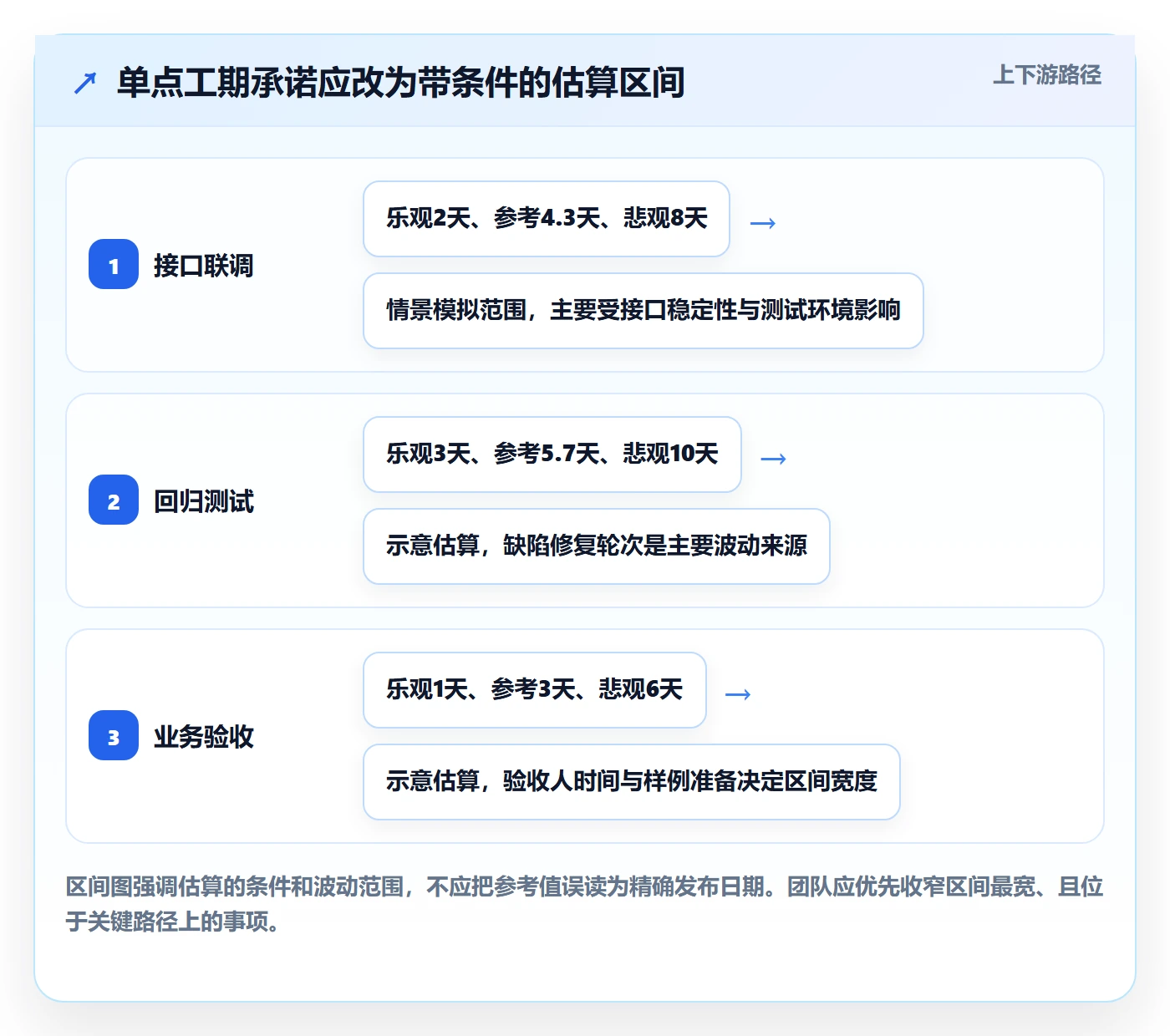Click the note 示意估算，缺陷修复轮次是主要波动来源

pyautogui.click(x=597, y=546)
